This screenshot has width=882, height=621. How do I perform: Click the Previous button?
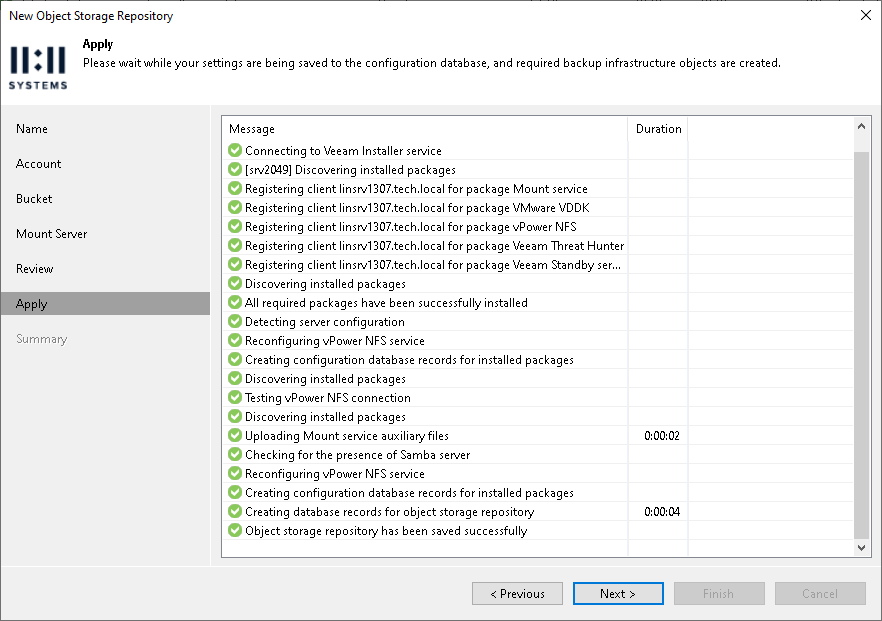(x=518, y=593)
